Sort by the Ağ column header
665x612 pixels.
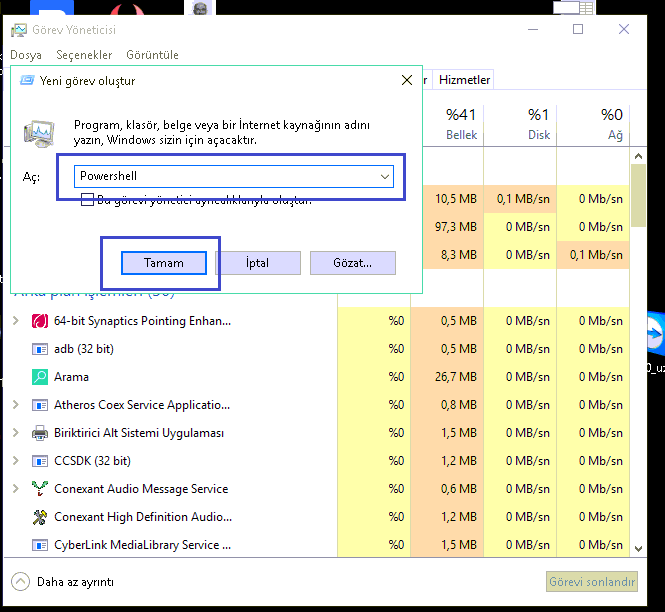pos(593,124)
